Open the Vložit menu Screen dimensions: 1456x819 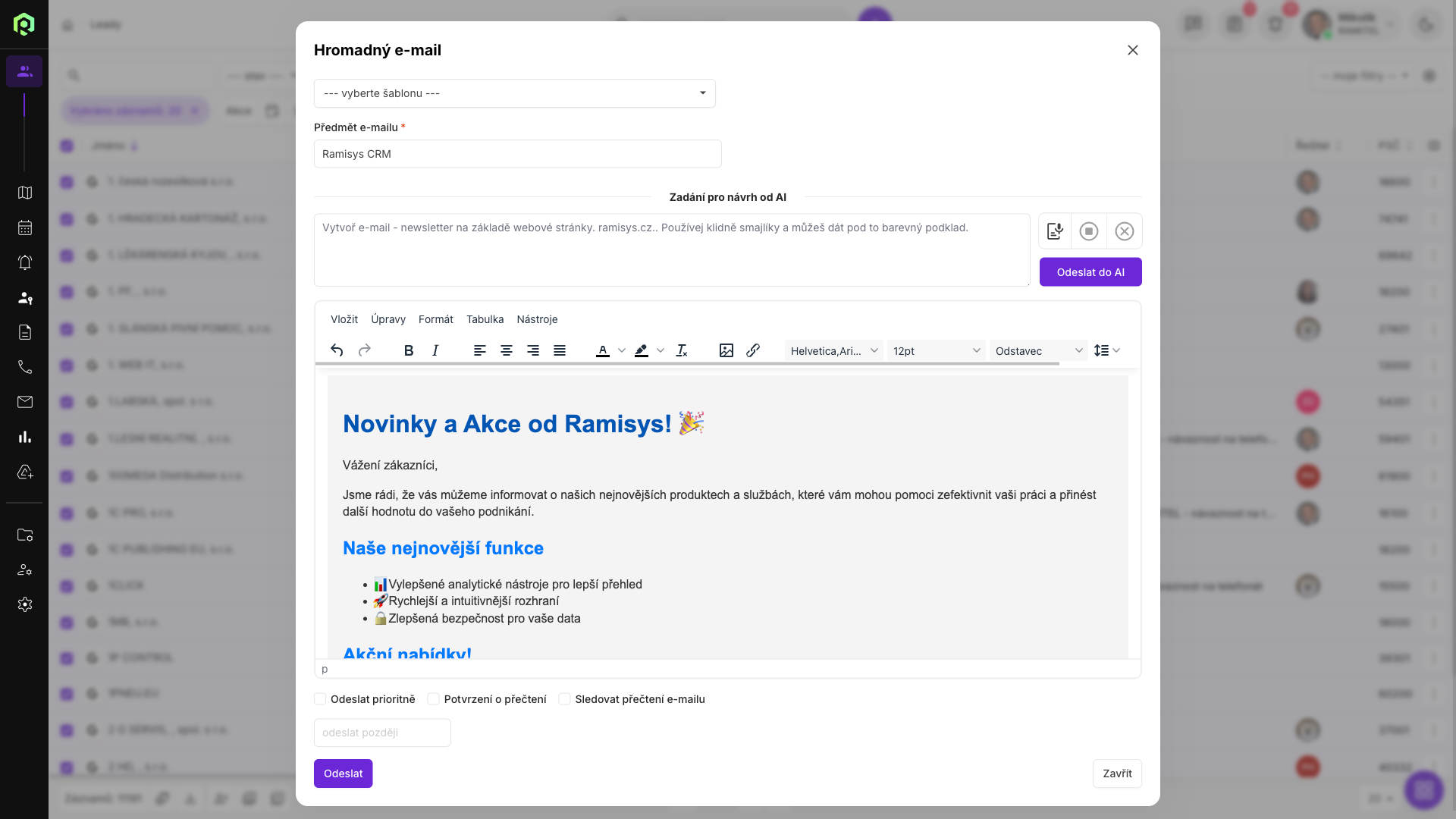tap(344, 319)
